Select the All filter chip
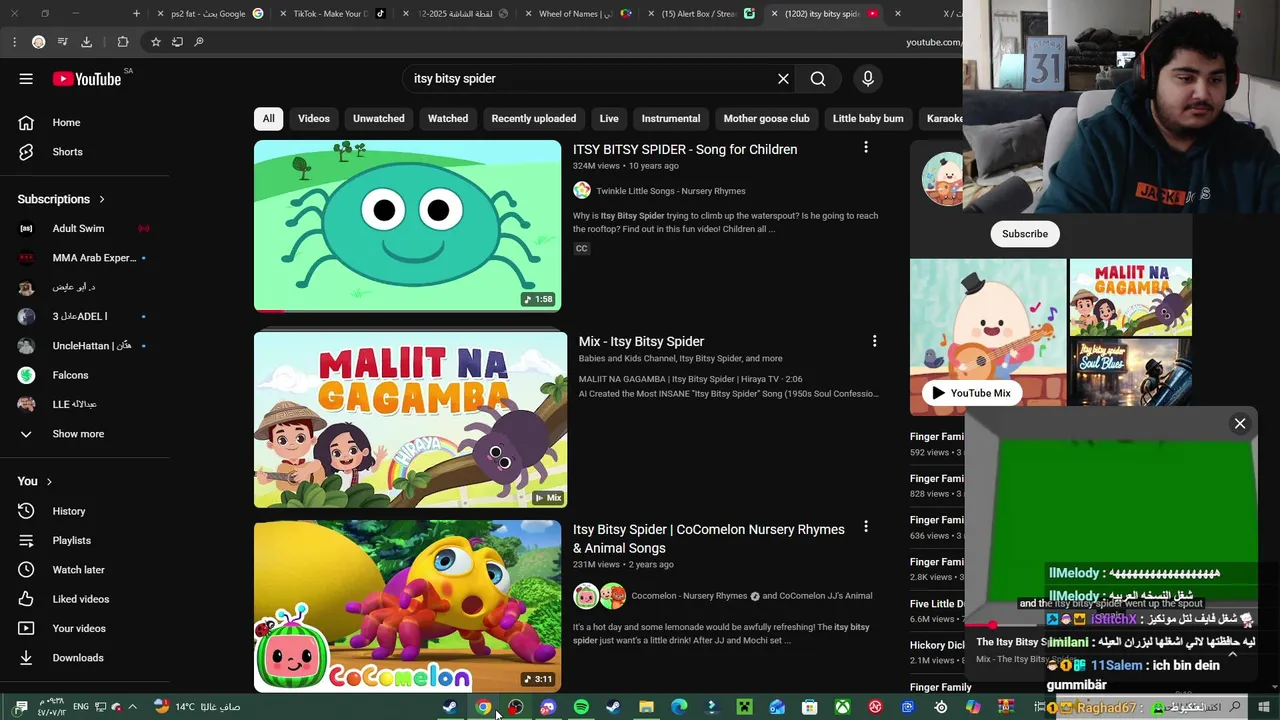Screen dimensions: 1280x720 268,118
